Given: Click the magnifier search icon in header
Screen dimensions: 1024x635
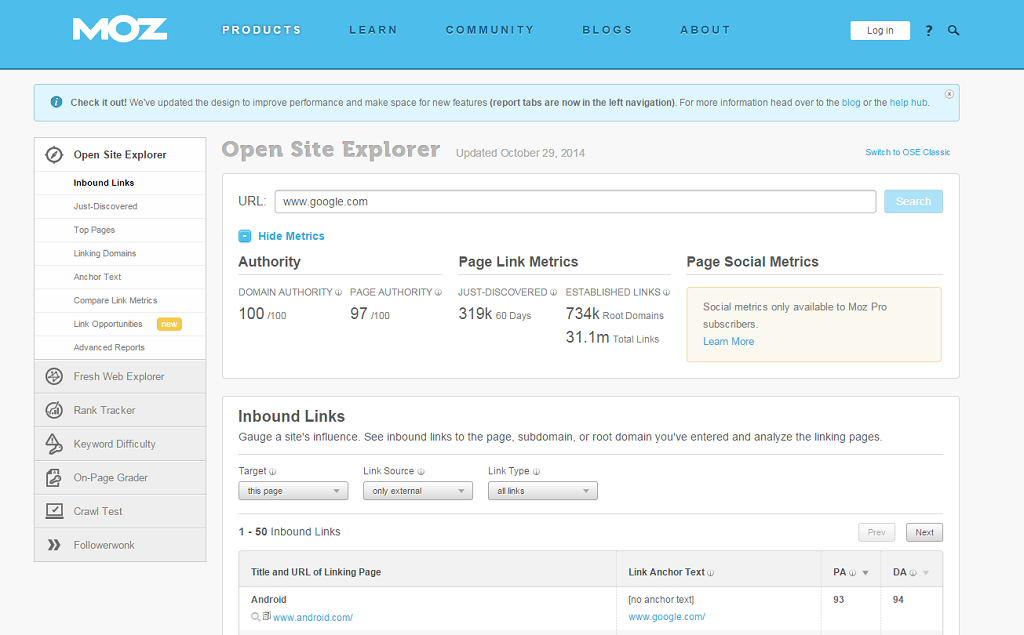Looking at the screenshot, I should (x=953, y=31).
